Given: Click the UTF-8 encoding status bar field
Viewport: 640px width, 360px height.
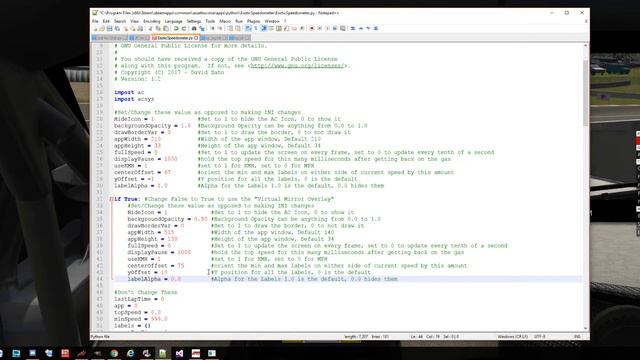Looking at the screenshot, I should coord(540,337).
